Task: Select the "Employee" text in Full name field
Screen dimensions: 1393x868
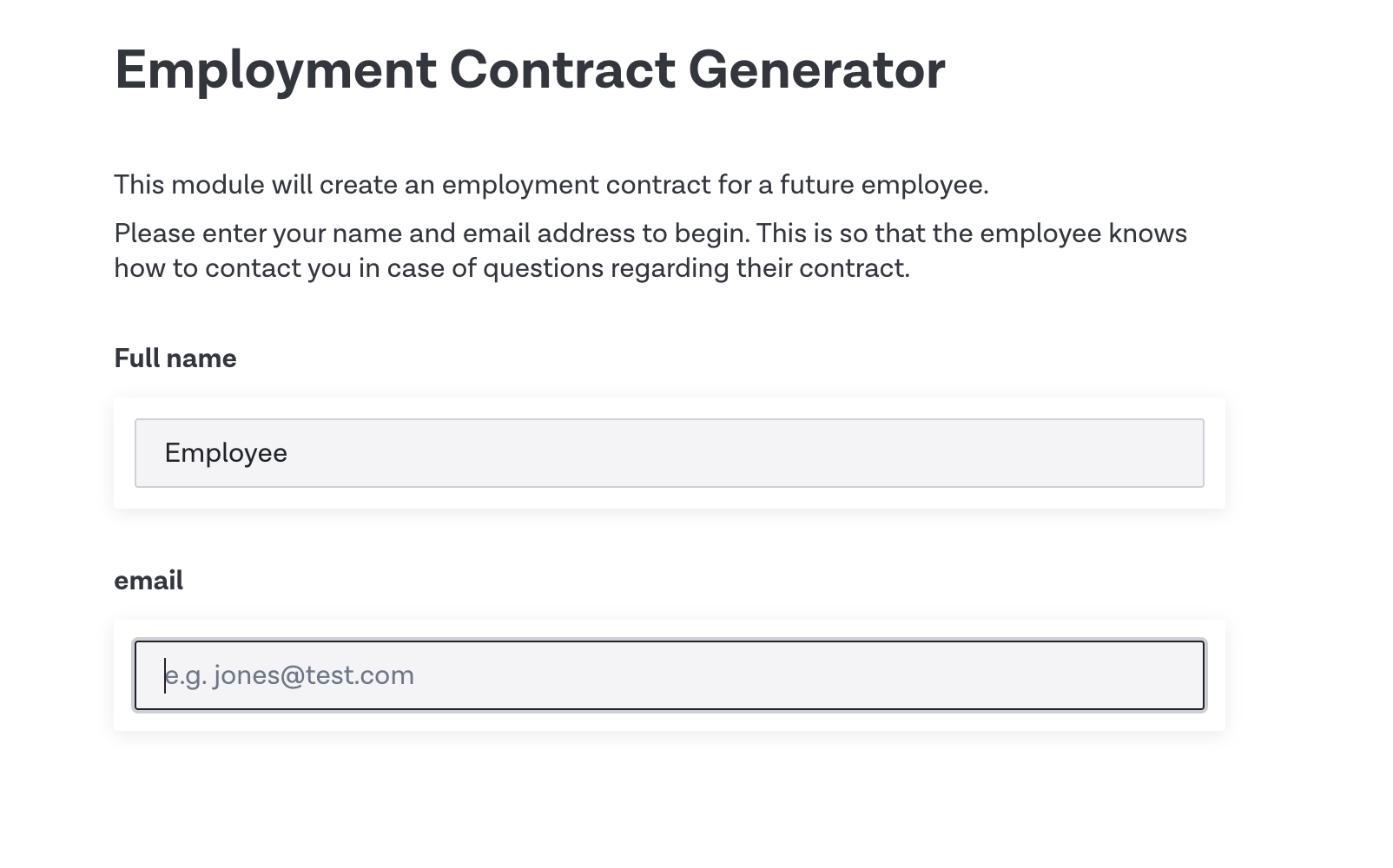Action: (x=226, y=453)
